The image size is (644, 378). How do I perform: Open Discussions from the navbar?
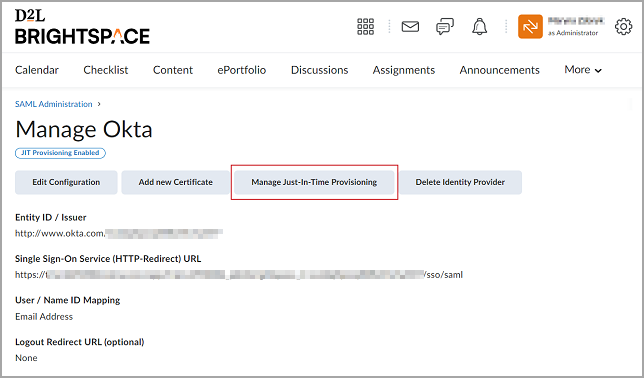point(320,70)
